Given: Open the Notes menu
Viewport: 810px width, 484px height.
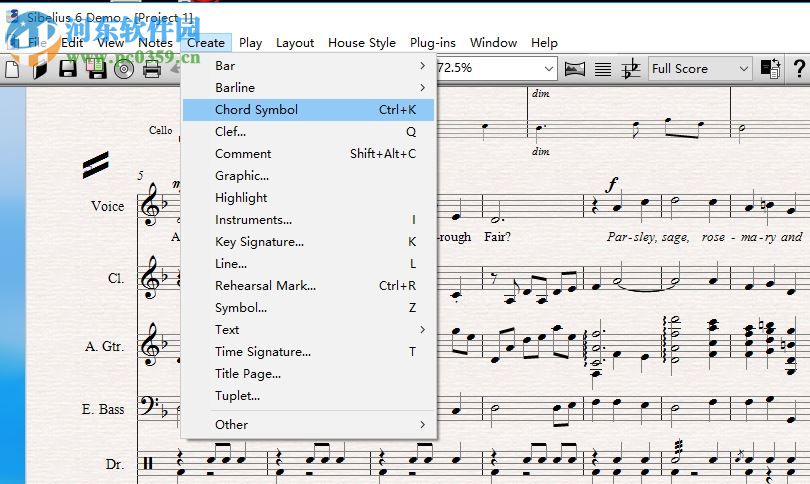Looking at the screenshot, I should (155, 42).
